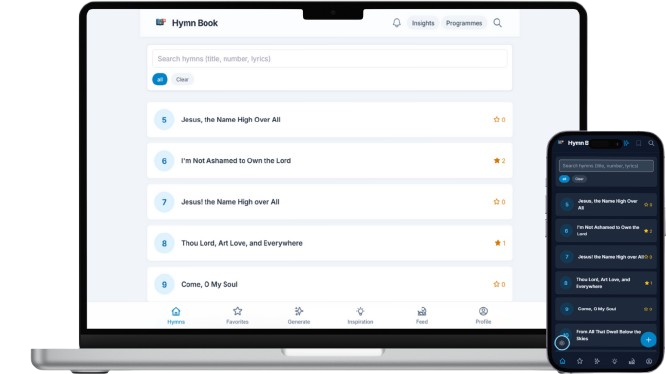Click the Clear chip on the phone

[579, 179]
